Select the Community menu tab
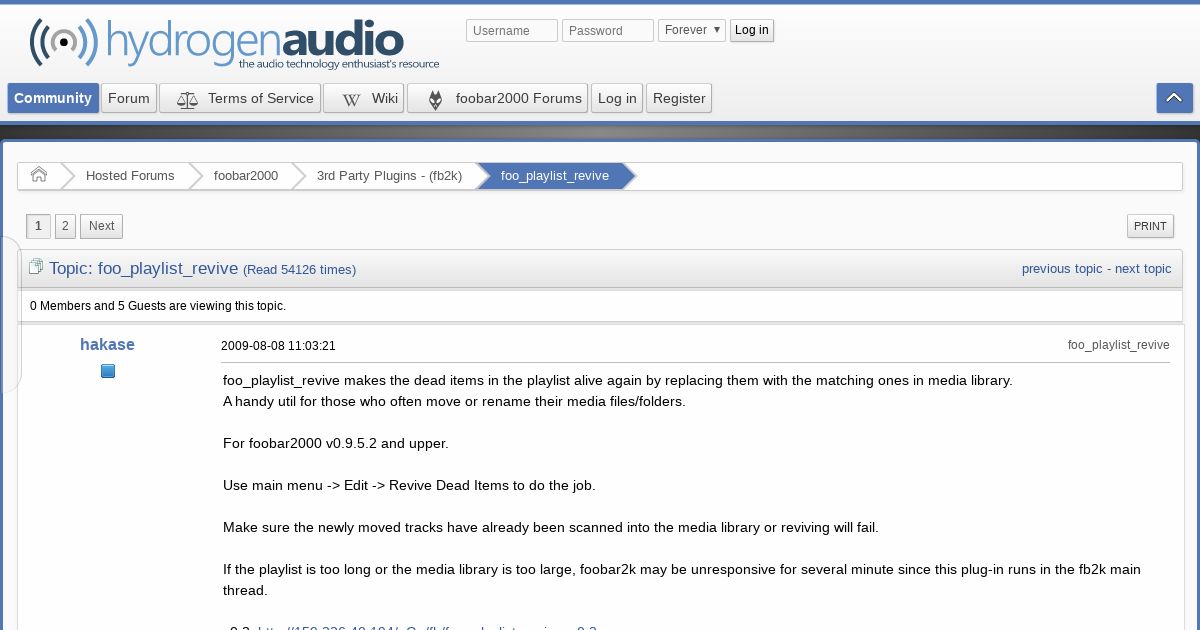The width and height of the screenshot is (1200, 630). tap(53, 98)
